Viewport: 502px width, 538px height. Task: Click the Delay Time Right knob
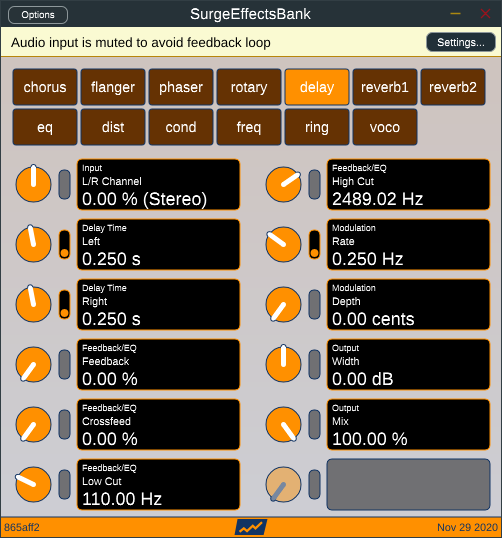tap(33, 304)
